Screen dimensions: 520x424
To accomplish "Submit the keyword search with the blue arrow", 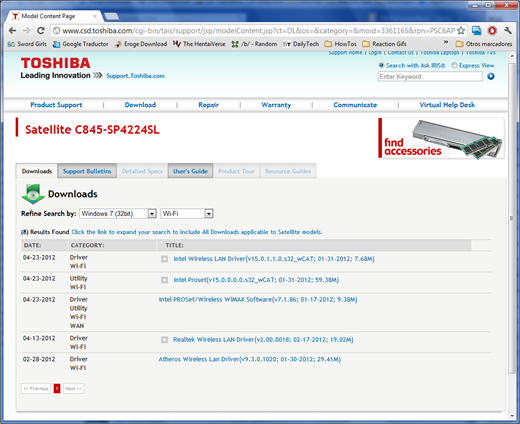I will [491, 76].
